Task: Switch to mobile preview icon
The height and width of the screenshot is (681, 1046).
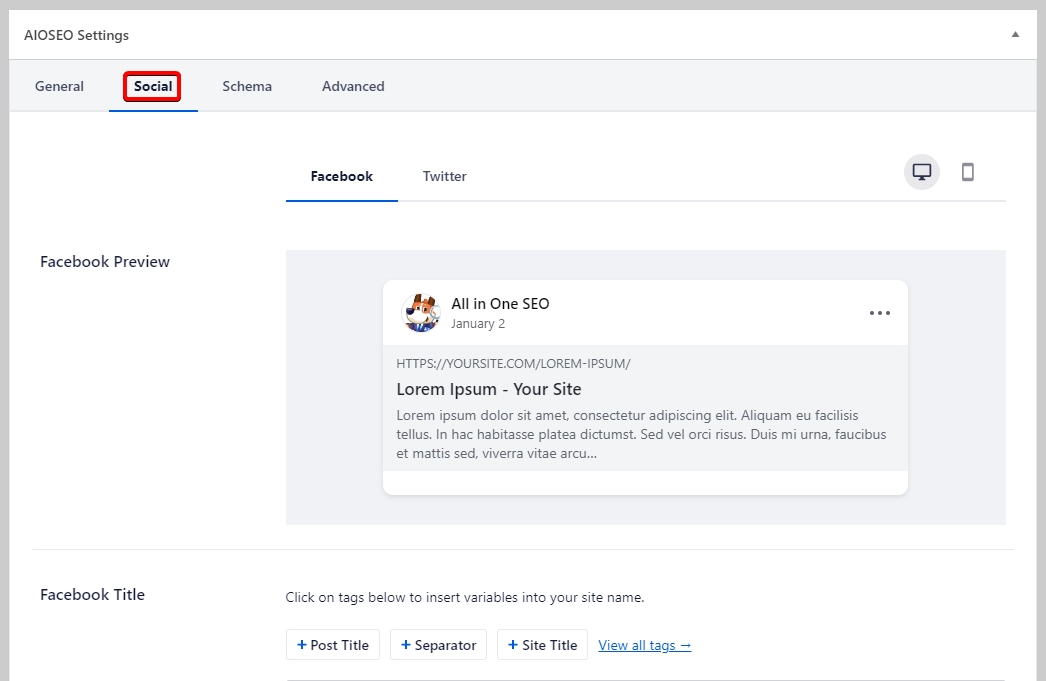Action: point(967,172)
